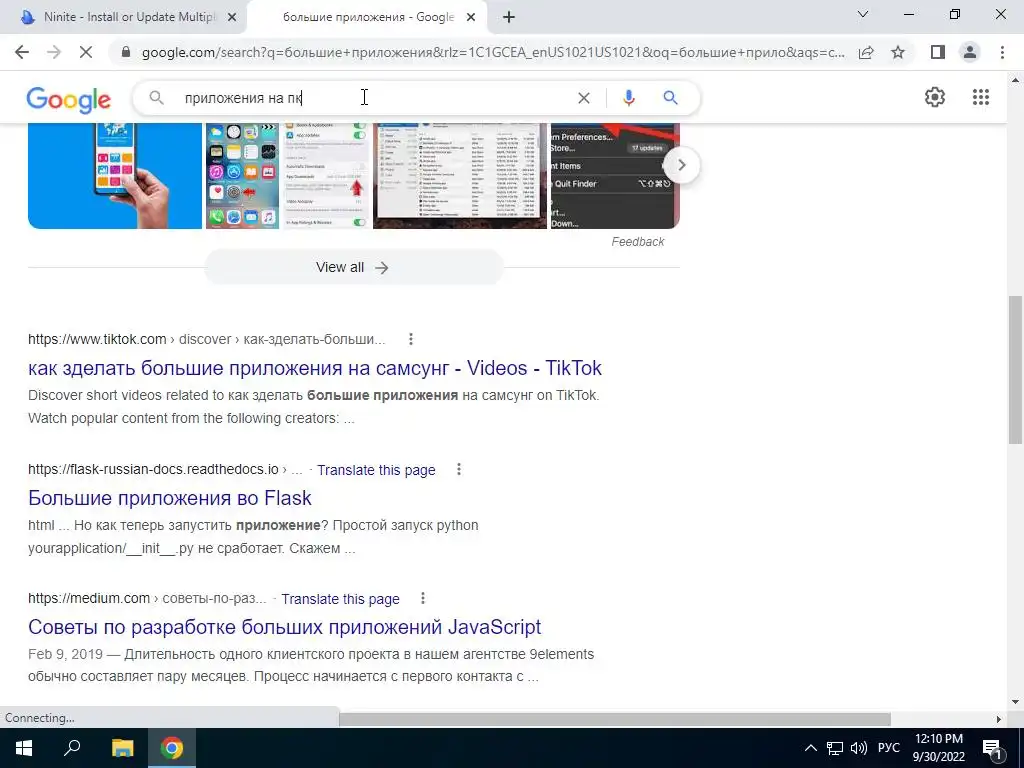Go back using the browser back arrow

coord(22,52)
